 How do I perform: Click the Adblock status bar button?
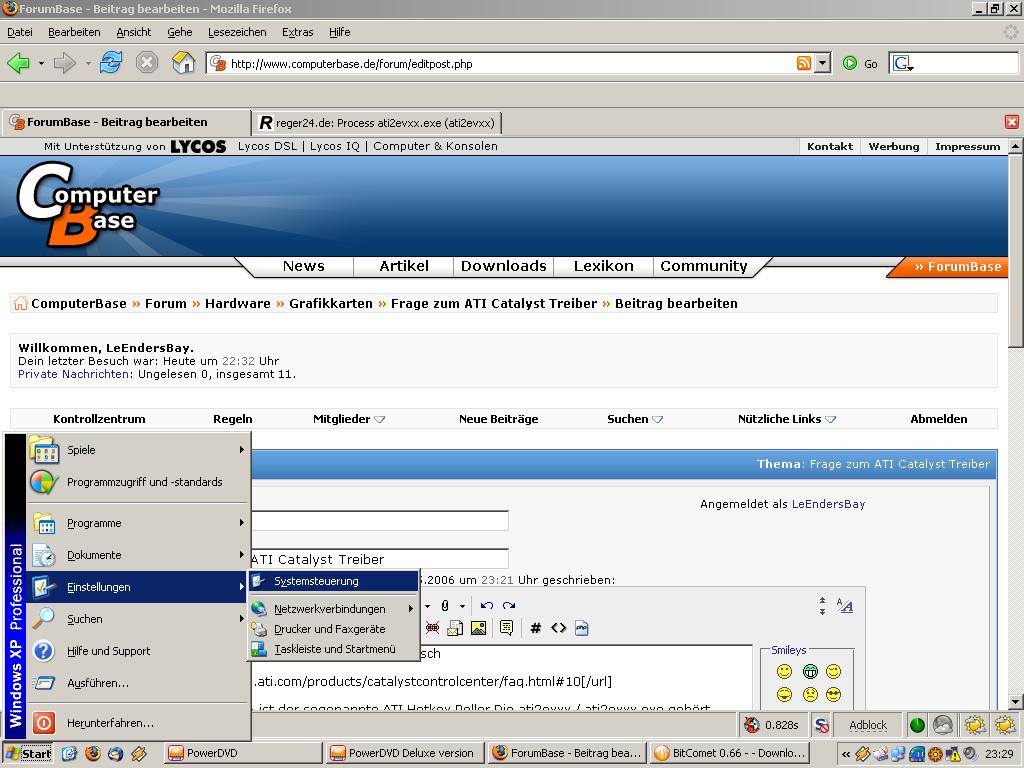click(x=868, y=725)
